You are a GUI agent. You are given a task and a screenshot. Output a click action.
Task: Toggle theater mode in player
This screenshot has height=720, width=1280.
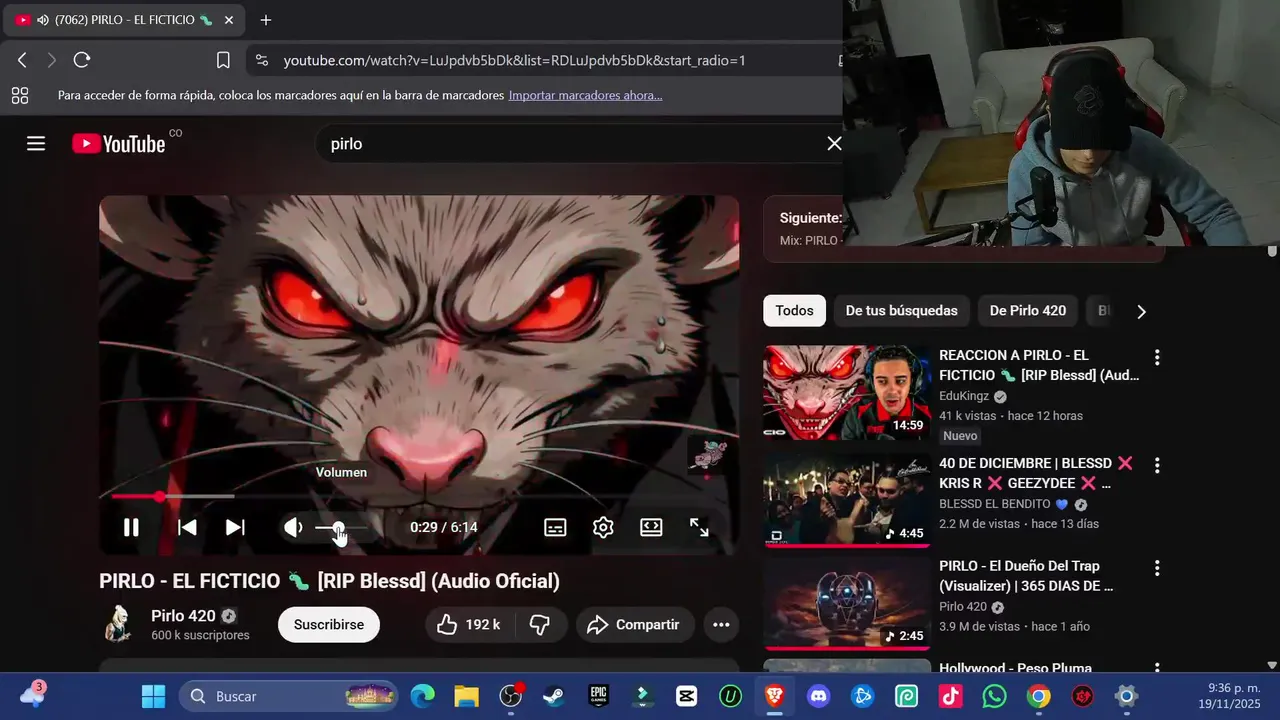[651, 527]
